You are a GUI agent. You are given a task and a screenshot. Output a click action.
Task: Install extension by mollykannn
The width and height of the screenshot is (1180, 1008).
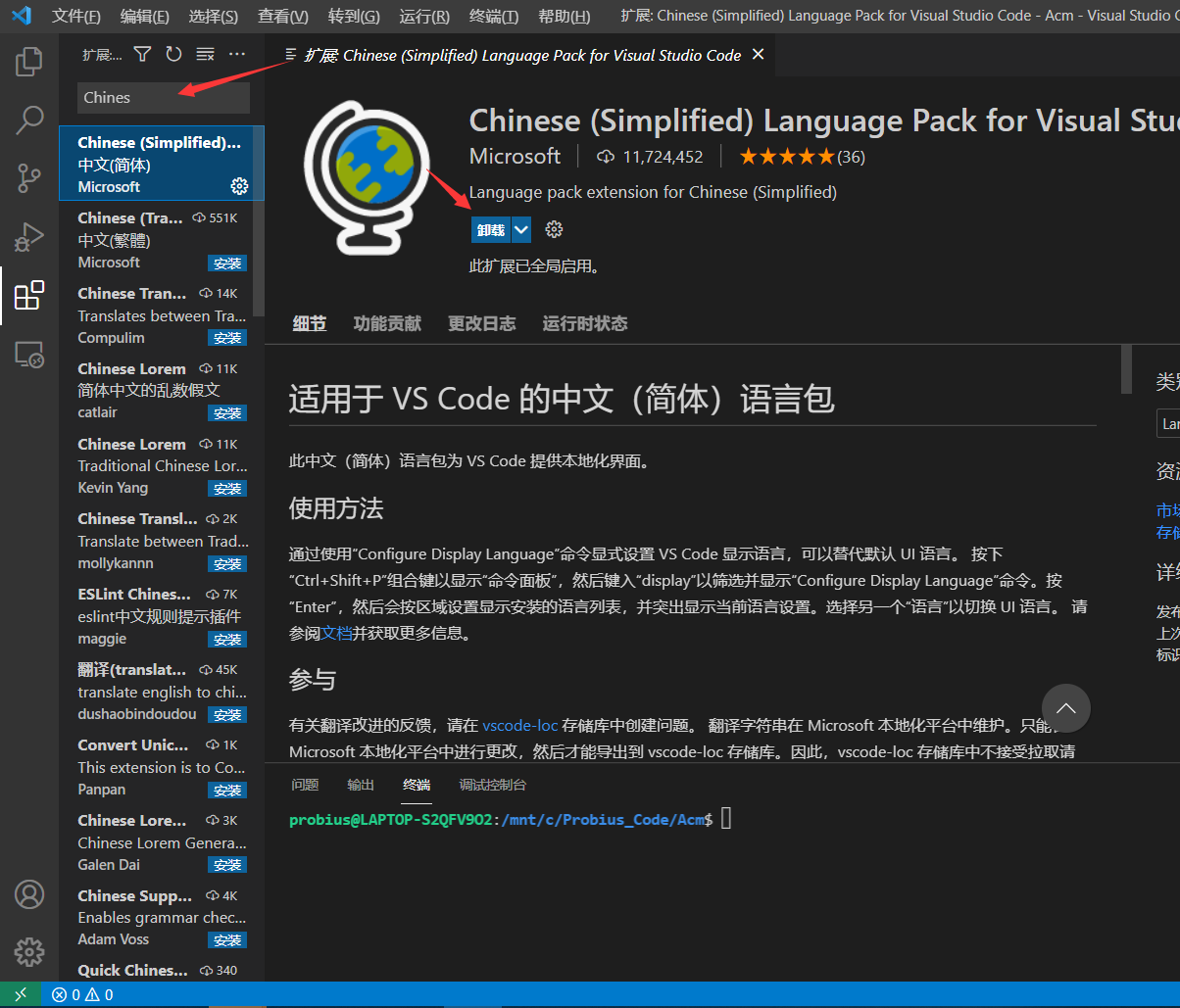point(227,564)
